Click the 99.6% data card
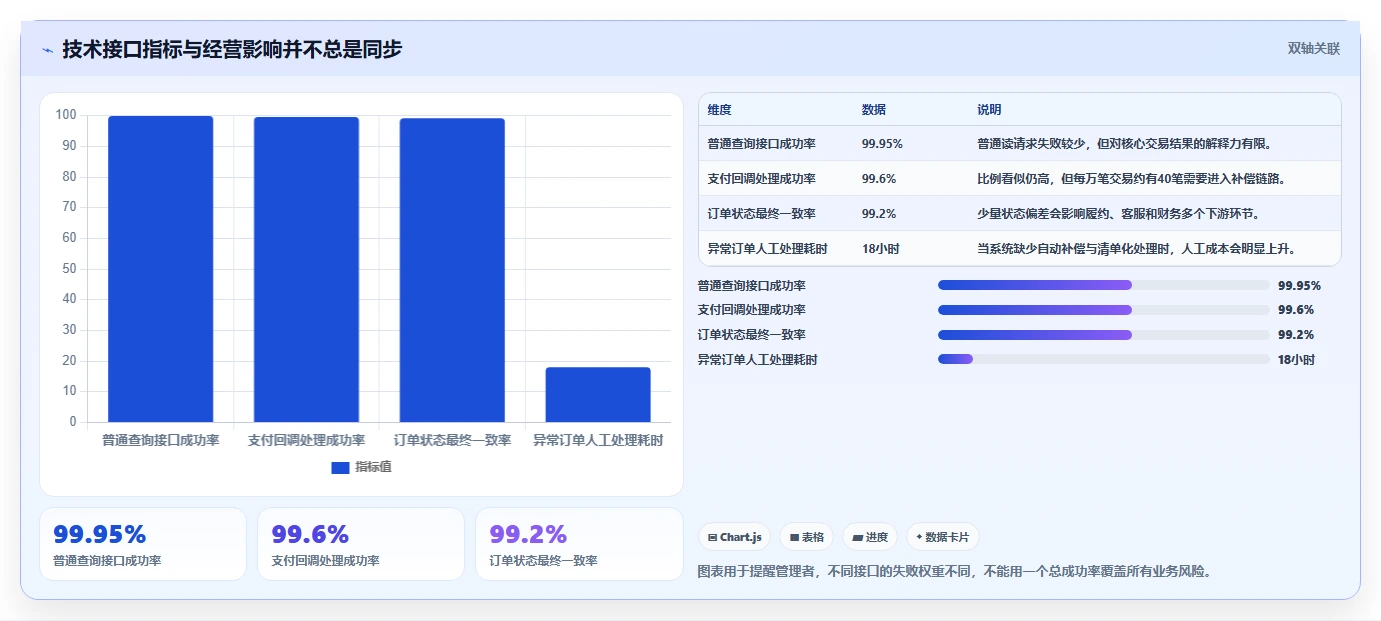Screen dimensions: 1381x621 click(x=361, y=544)
